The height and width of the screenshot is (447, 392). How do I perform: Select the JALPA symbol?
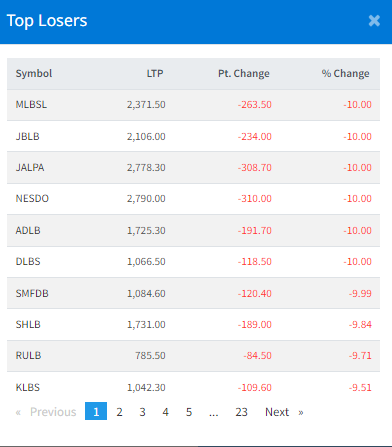(x=30, y=167)
